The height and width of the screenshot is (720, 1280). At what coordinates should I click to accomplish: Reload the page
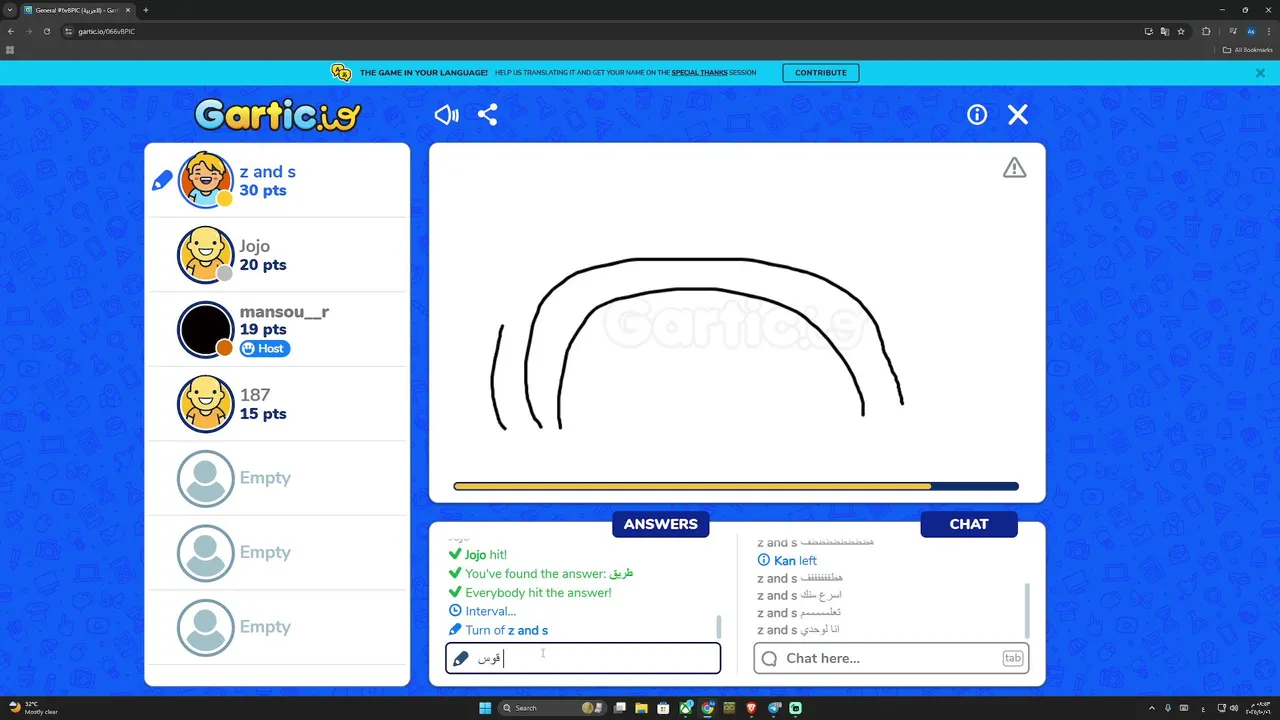(x=47, y=31)
